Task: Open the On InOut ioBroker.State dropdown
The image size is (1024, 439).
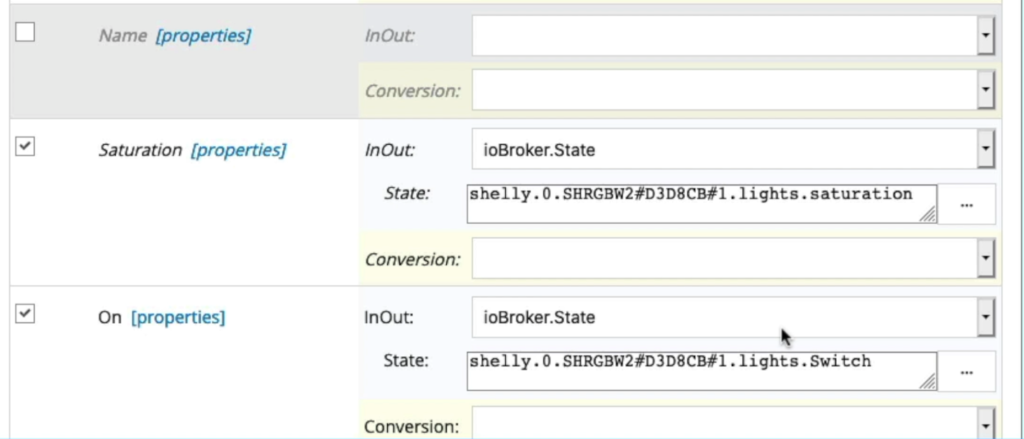Action: tap(733, 317)
